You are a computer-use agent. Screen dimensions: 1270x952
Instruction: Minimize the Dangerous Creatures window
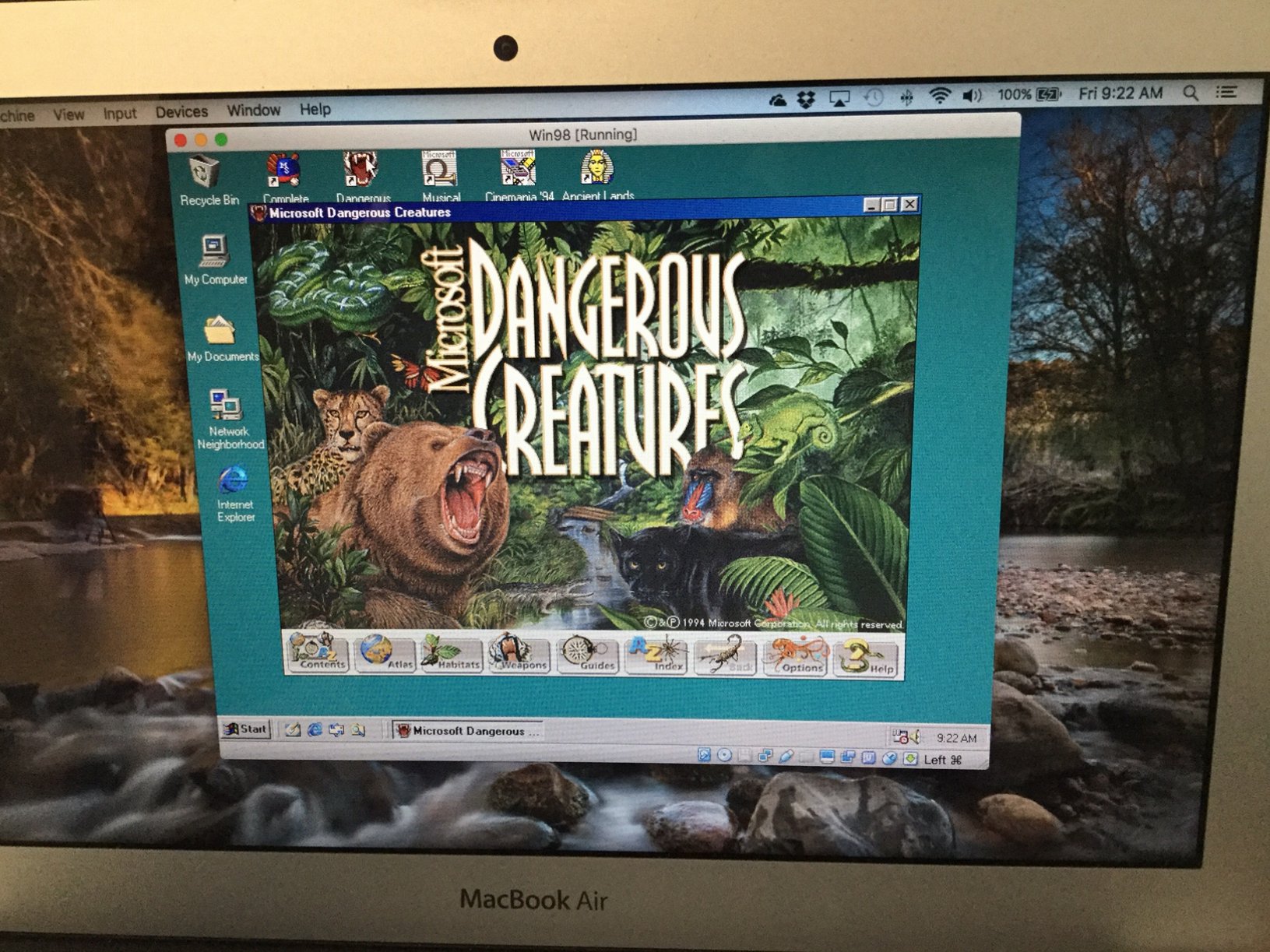[x=872, y=205]
